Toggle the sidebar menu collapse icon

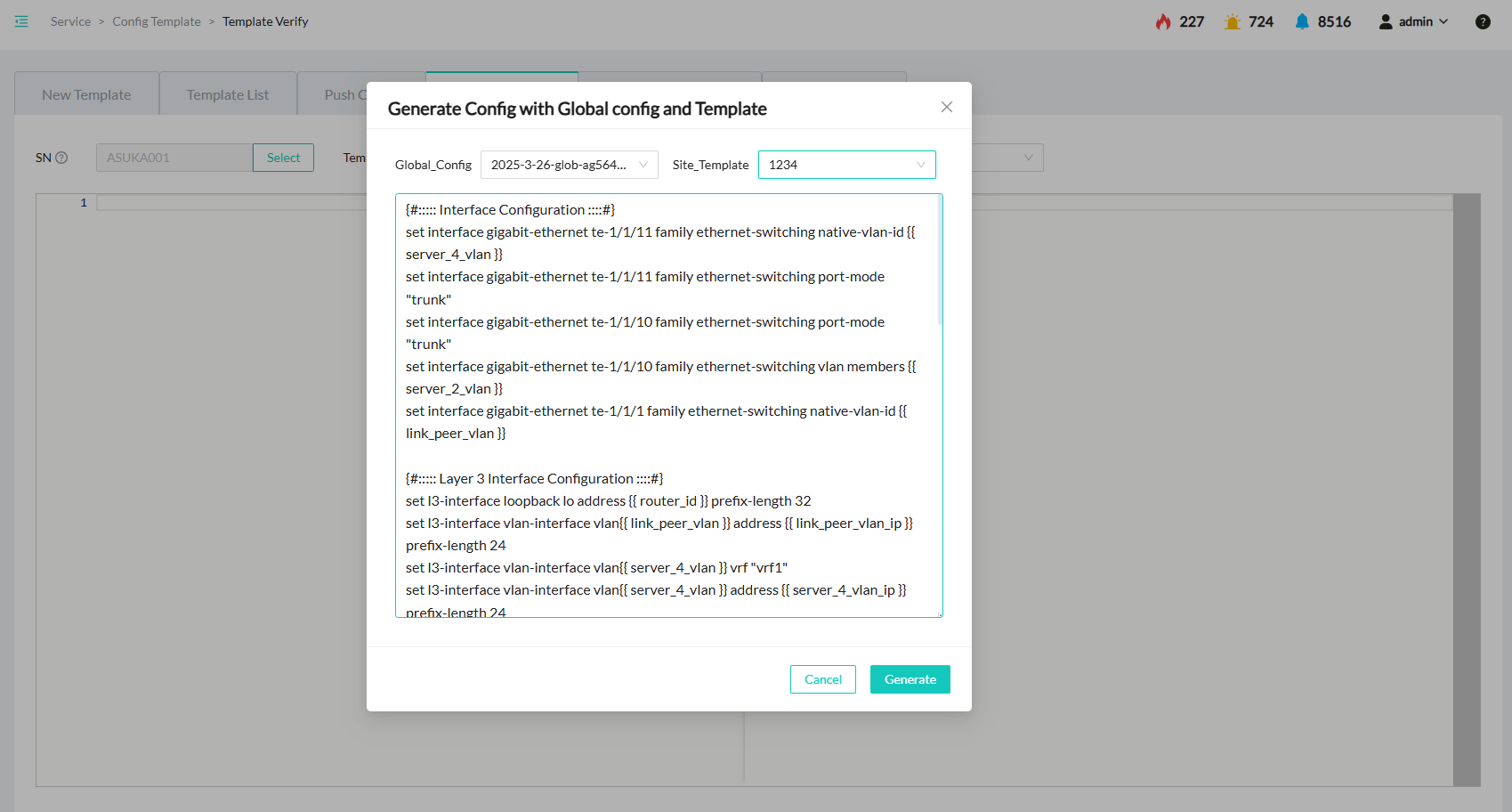click(21, 21)
